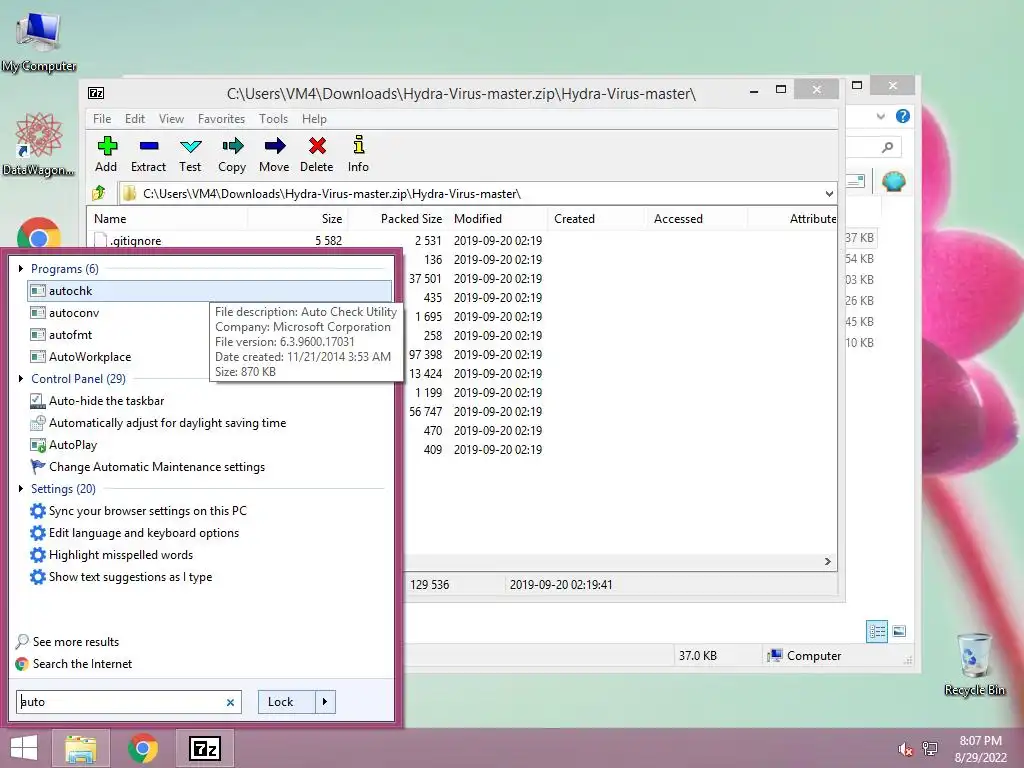Open Help in the Explorer window behind
This screenshot has width=1024, height=768.
[x=903, y=116]
